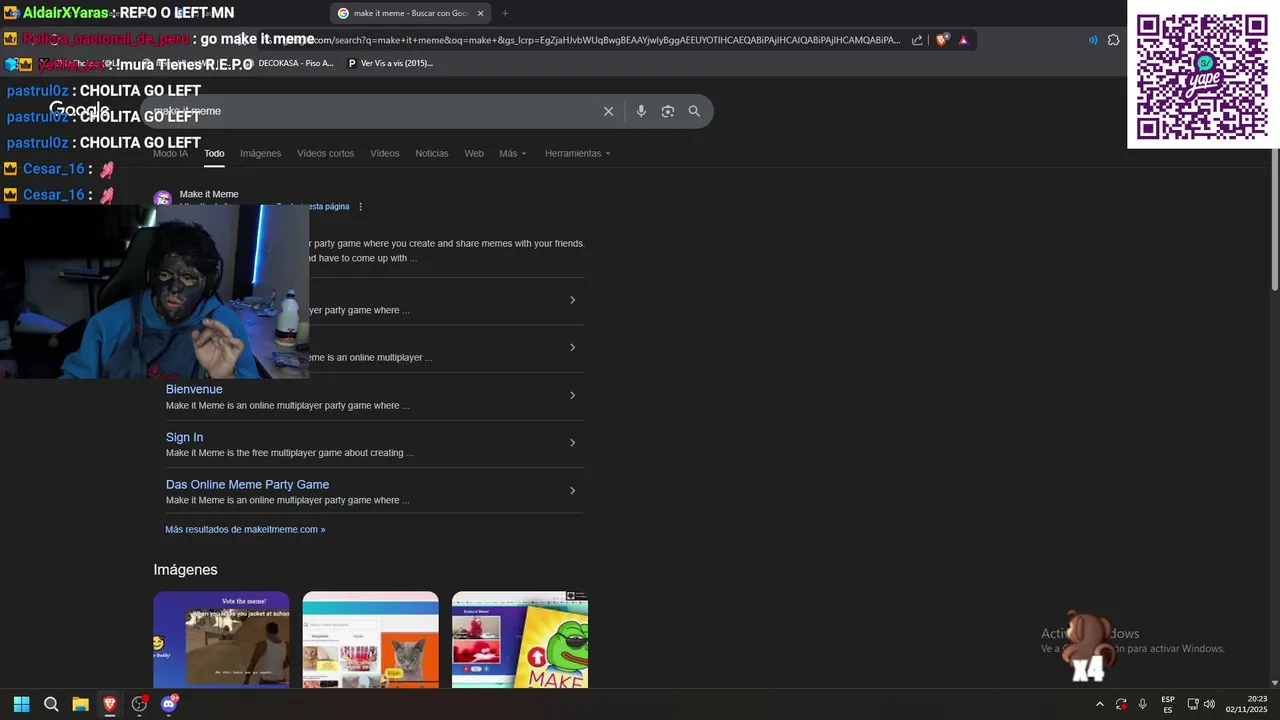The height and width of the screenshot is (720, 1280).
Task: Start voice search with the microphone icon
Action: [641, 111]
